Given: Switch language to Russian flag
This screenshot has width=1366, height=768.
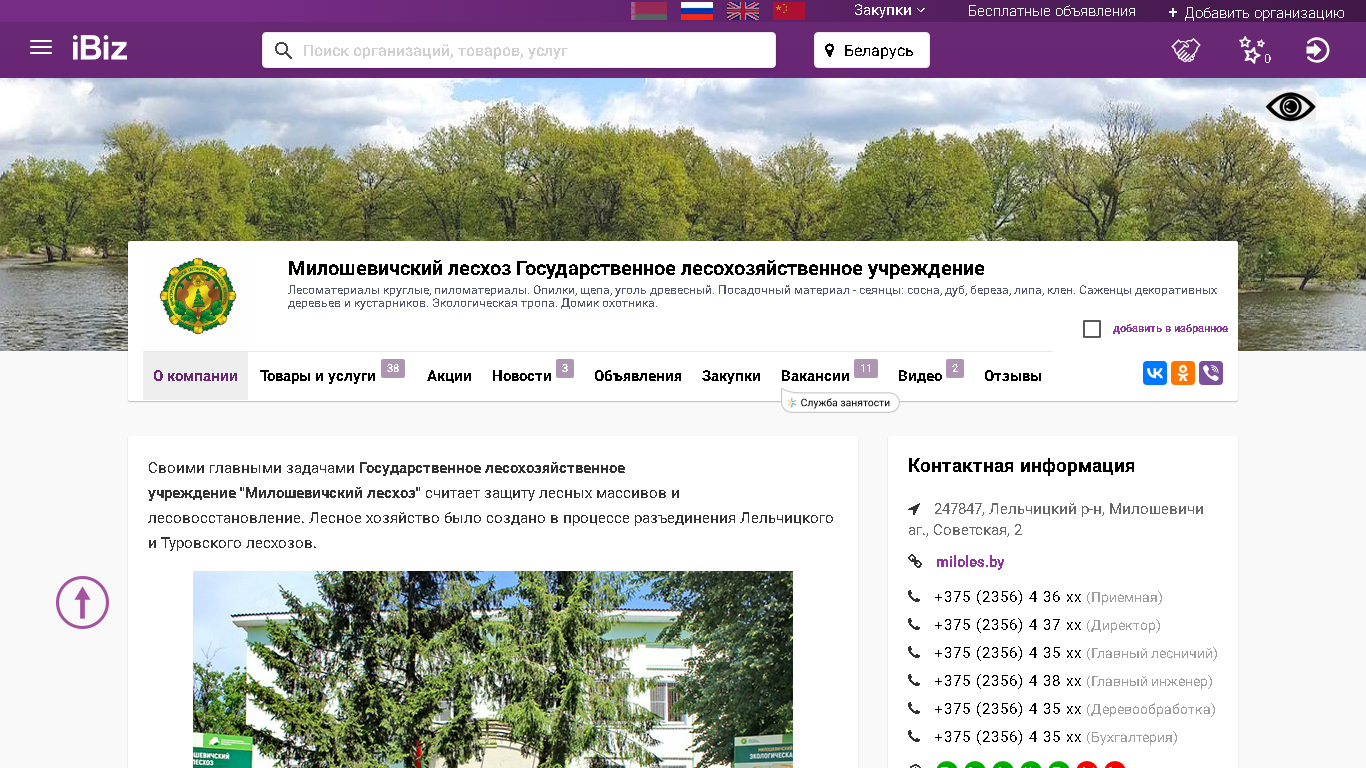Looking at the screenshot, I should click(x=696, y=11).
